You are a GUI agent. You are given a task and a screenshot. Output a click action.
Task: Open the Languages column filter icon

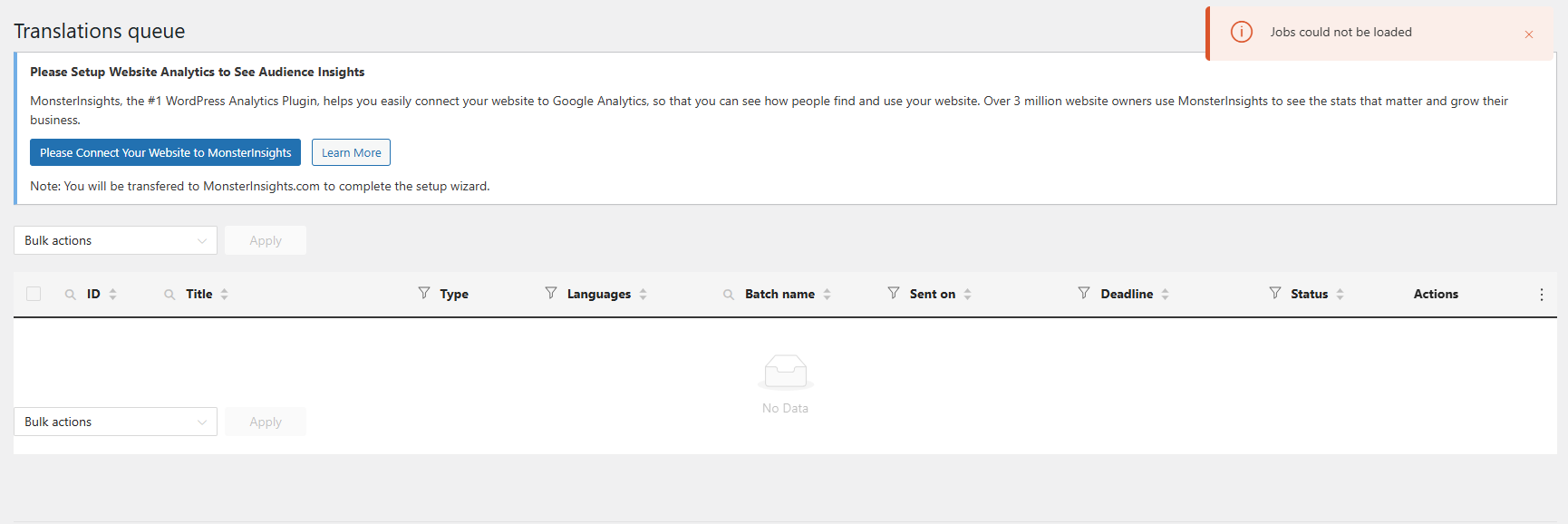click(551, 293)
